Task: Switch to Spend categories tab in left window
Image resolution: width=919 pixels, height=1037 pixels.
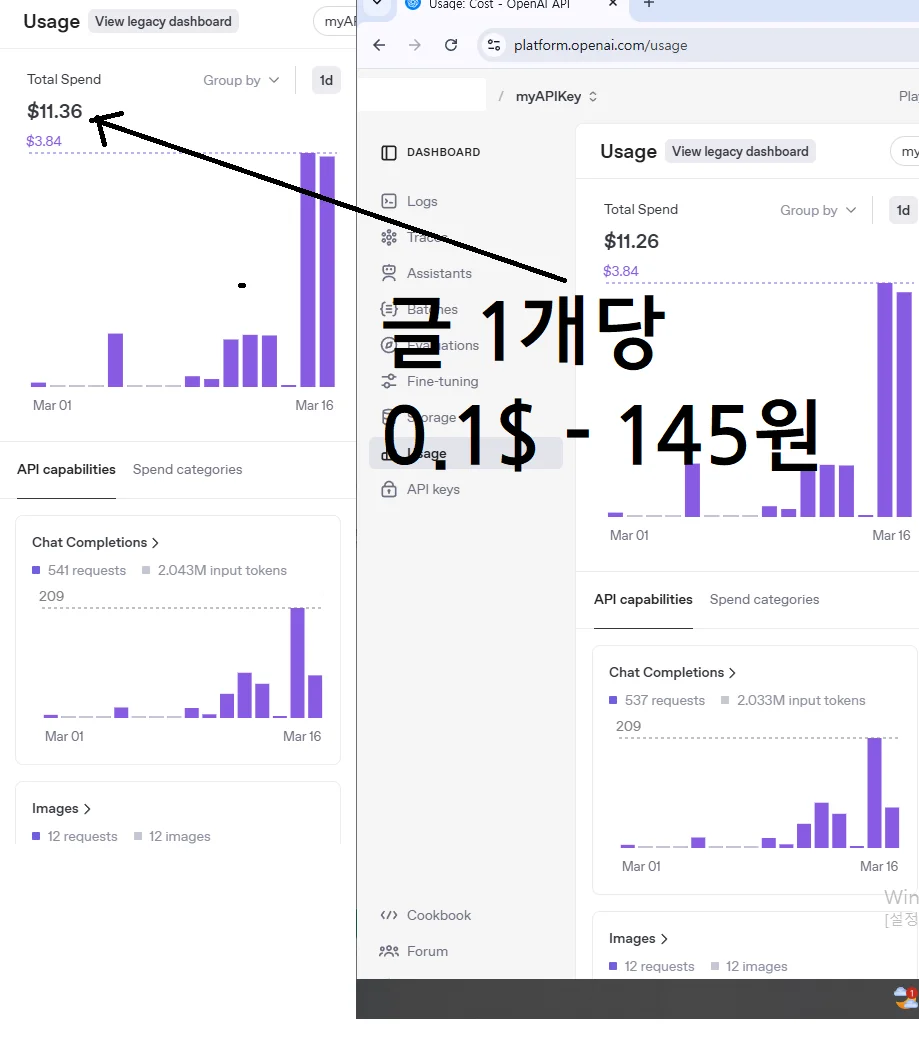Action: click(187, 470)
